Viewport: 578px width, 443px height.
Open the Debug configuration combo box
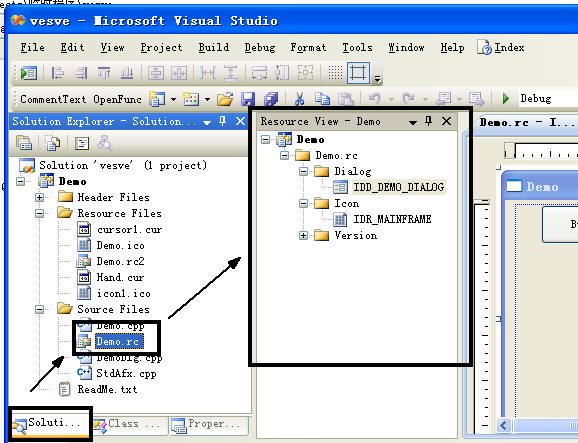(x=548, y=99)
